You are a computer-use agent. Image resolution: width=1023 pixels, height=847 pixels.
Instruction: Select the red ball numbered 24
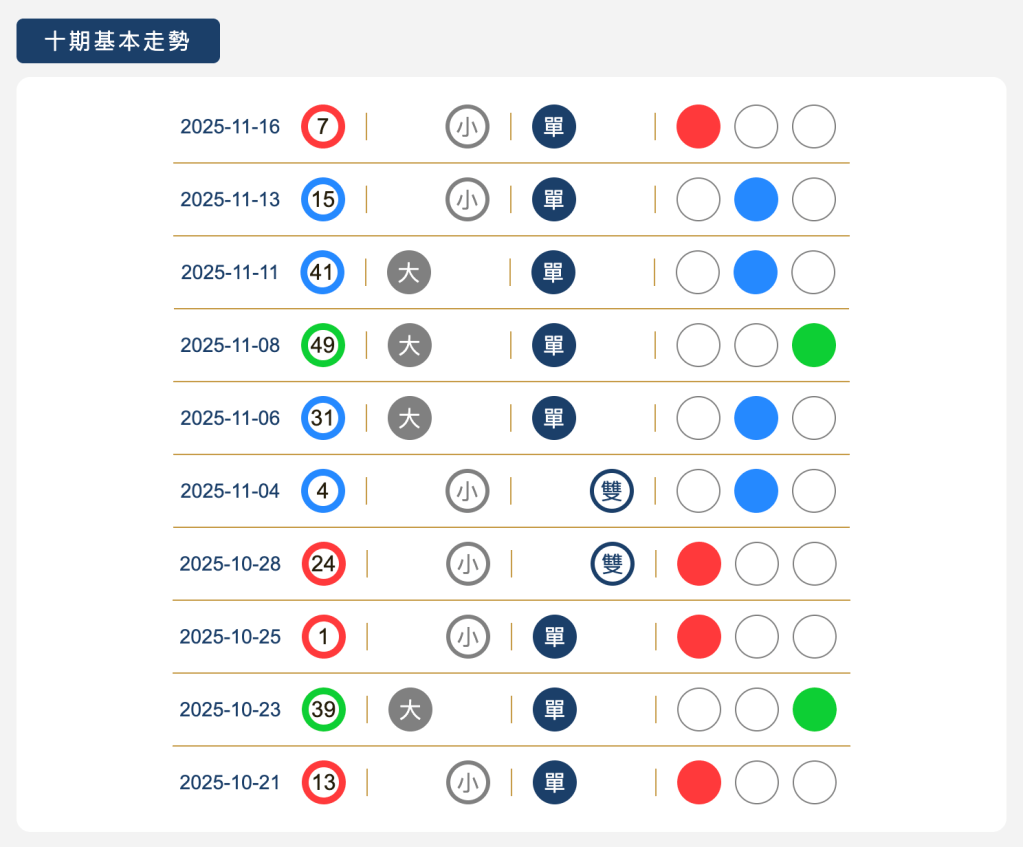322,563
